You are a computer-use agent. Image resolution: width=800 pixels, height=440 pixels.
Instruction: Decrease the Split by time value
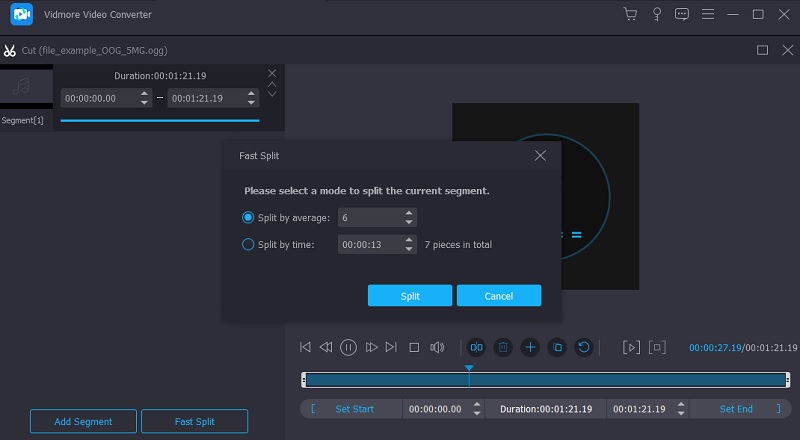pyautogui.click(x=409, y=248)
